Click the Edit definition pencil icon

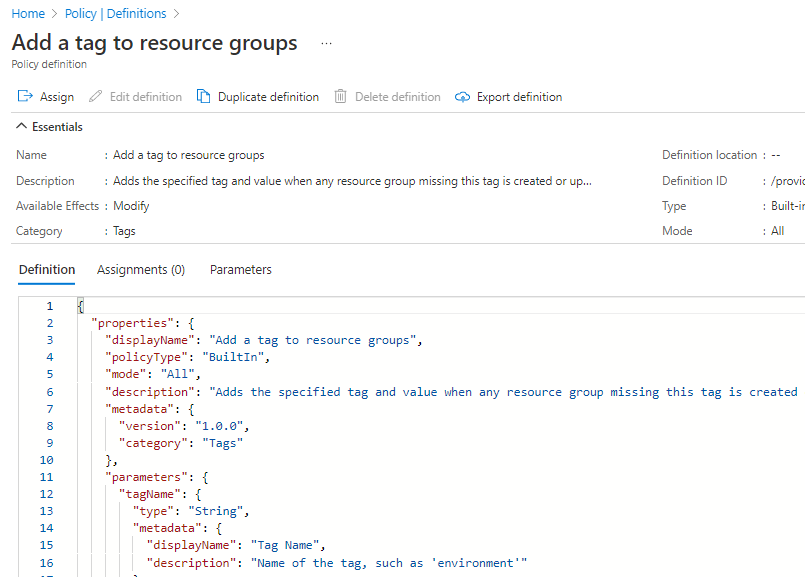96,97
